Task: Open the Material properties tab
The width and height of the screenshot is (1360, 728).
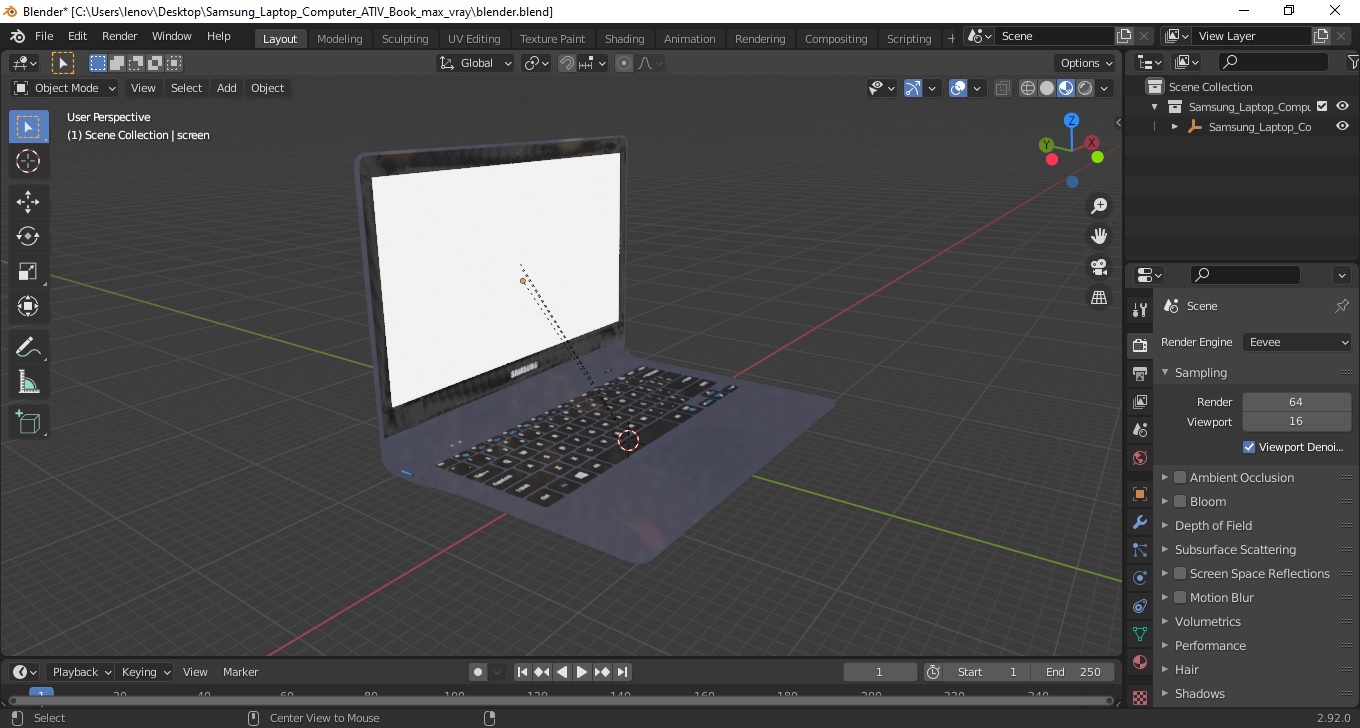Action: click(x=1139, y=662)
